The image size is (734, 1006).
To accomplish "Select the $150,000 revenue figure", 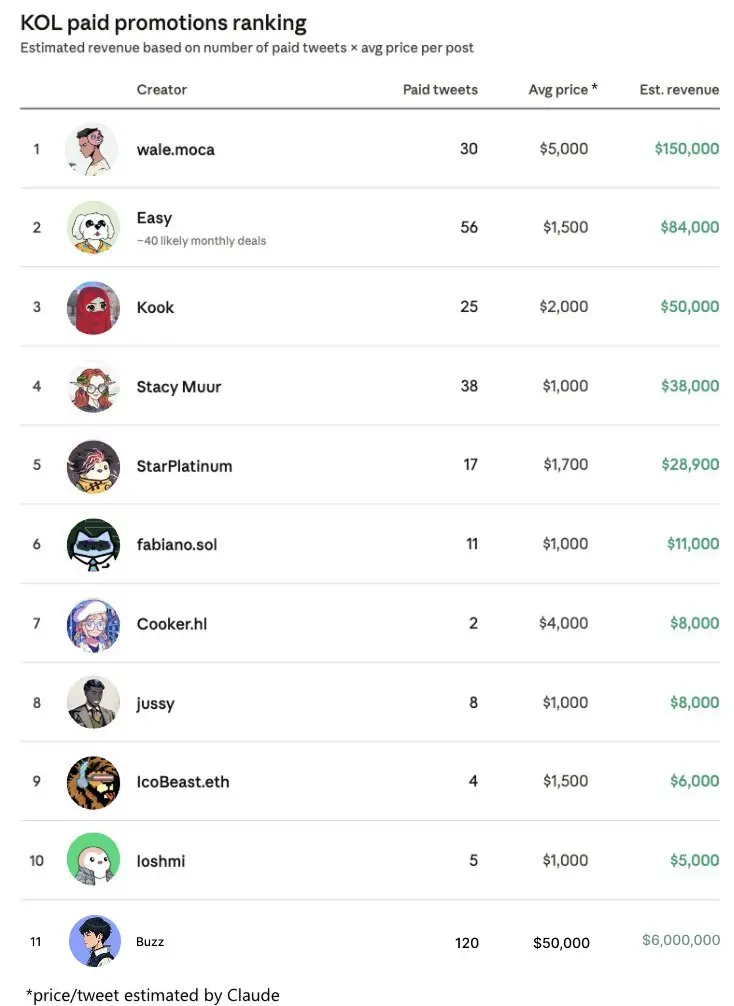I will [x=687, y=148].
